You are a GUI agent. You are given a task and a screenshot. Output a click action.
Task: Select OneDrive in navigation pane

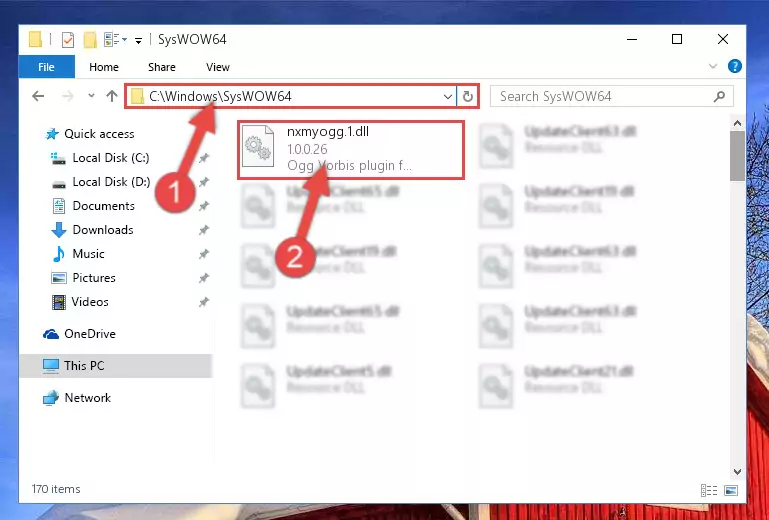pyautogui.click(x=90, y=334)
